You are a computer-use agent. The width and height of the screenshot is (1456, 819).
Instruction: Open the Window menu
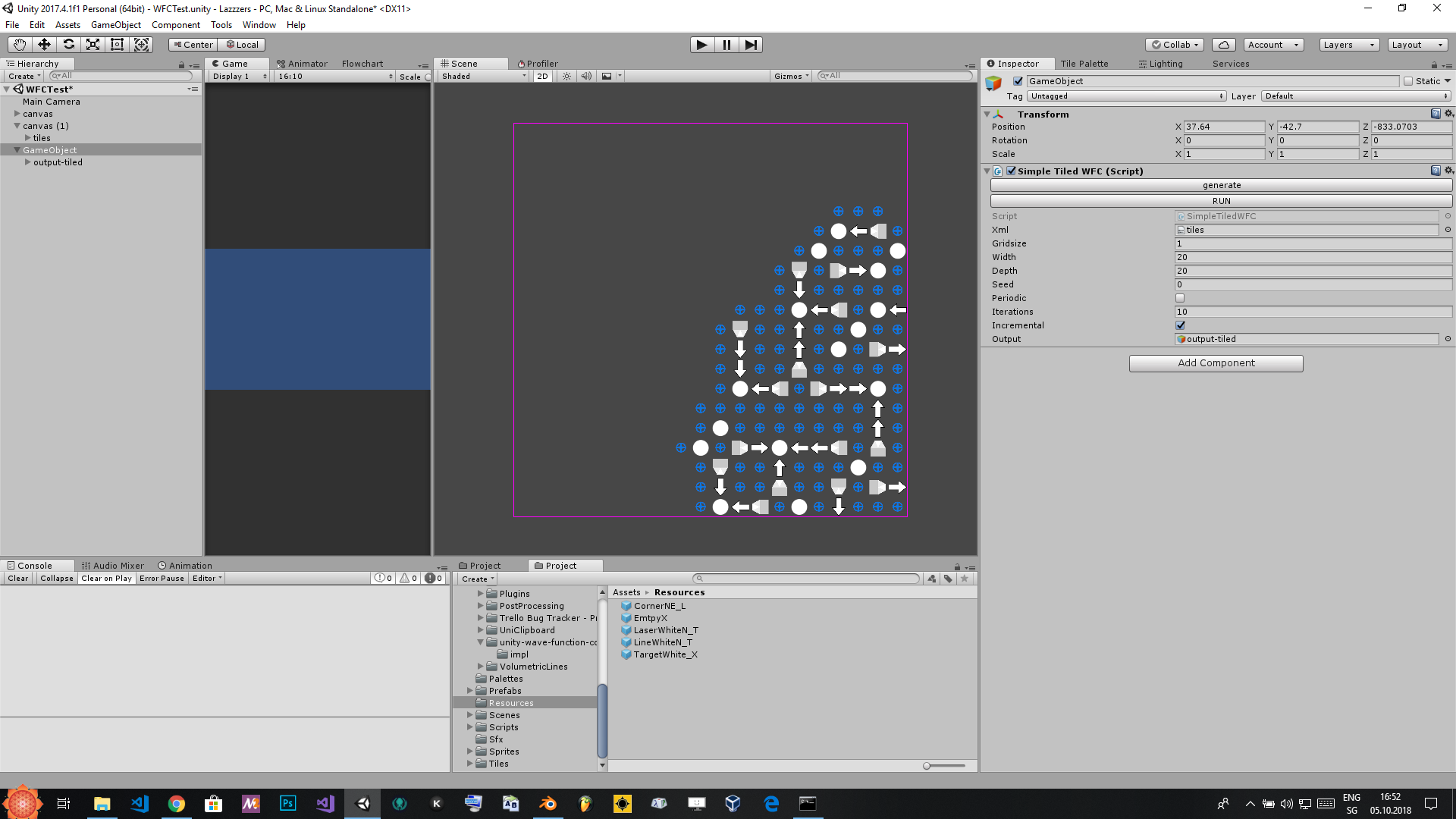pyautogui.click(x=259, y=25)
